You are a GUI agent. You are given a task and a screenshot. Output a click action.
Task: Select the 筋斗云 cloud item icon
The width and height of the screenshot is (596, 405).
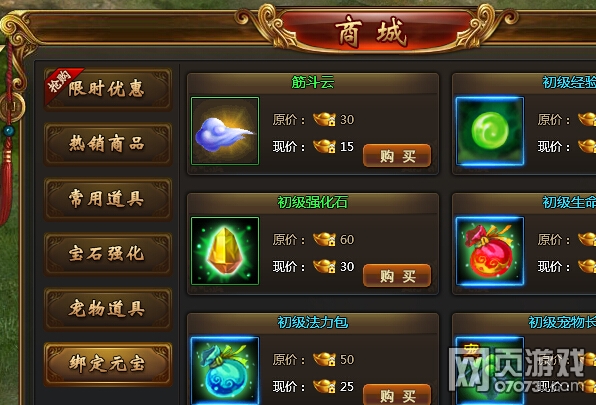point(225,131)
